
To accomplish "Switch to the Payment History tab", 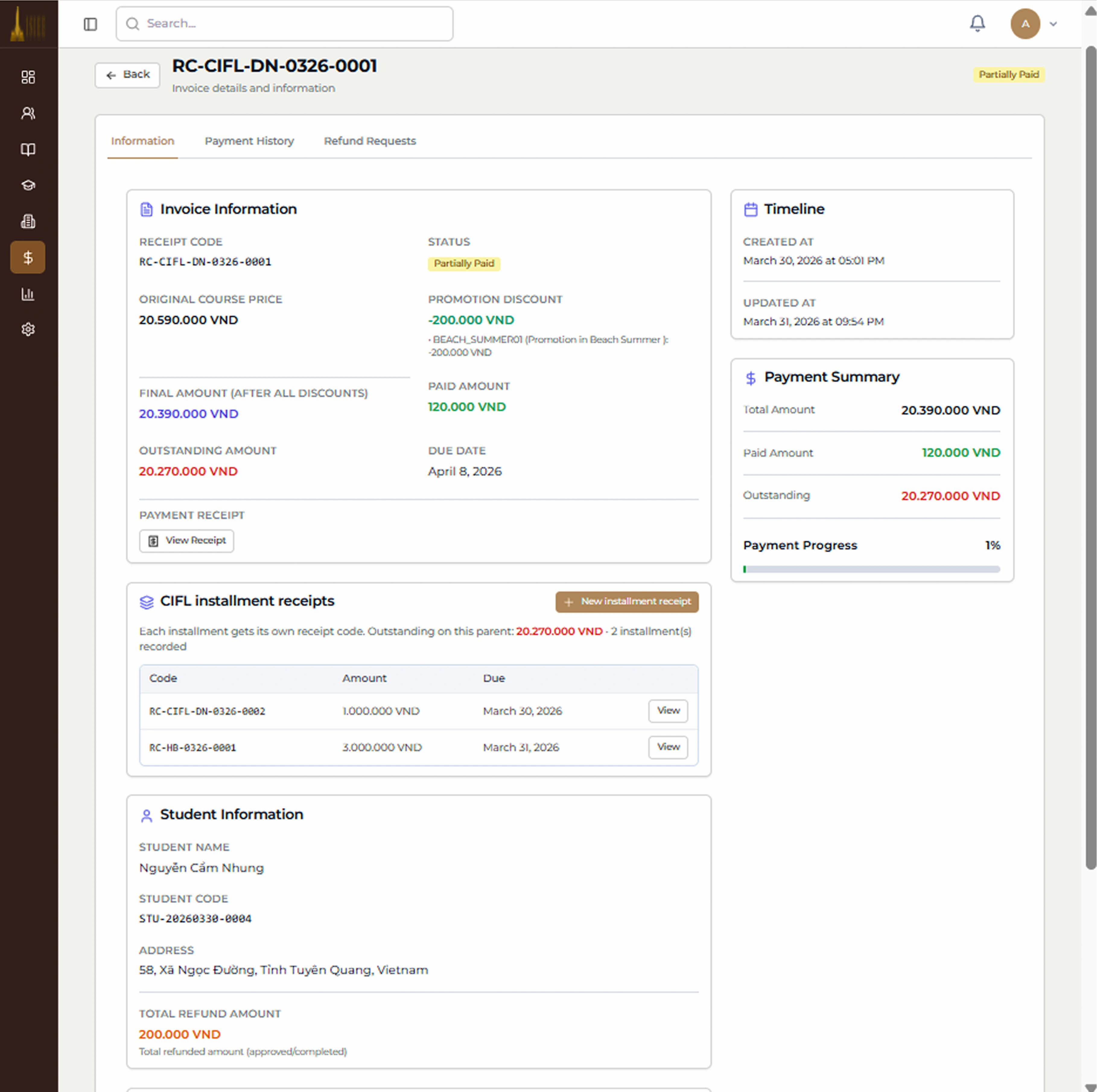I will 249,141.
